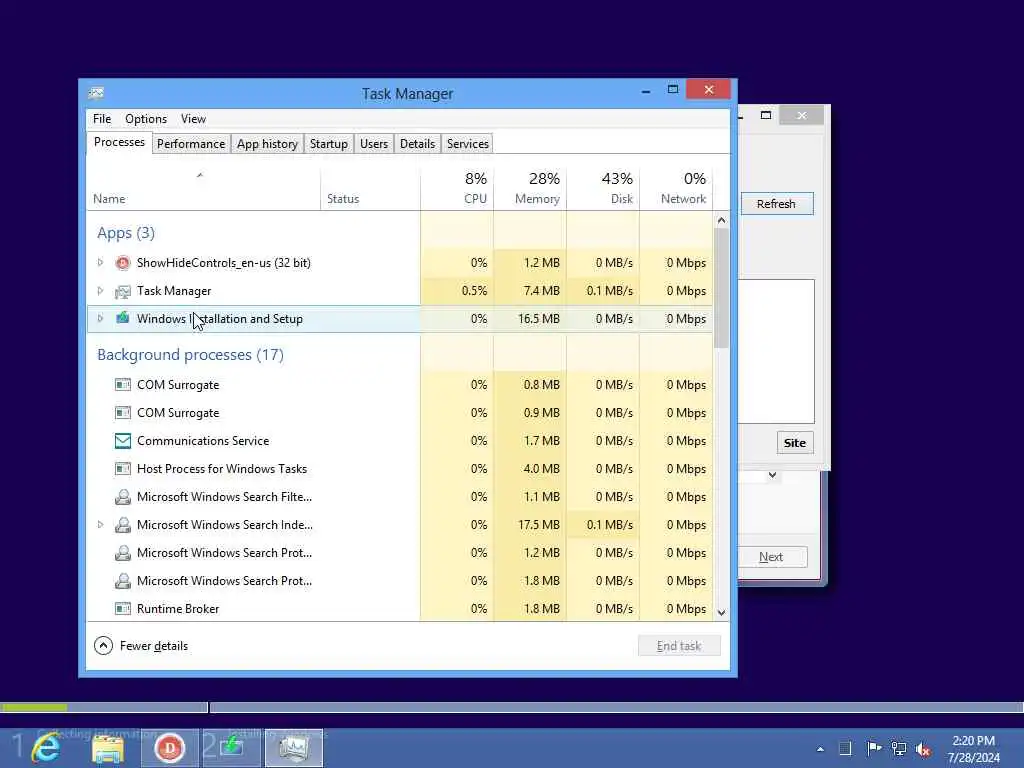Click the scroll up arrow of process list
Viewport: 1024px width, 768px height.
click(x=721, y=220)
